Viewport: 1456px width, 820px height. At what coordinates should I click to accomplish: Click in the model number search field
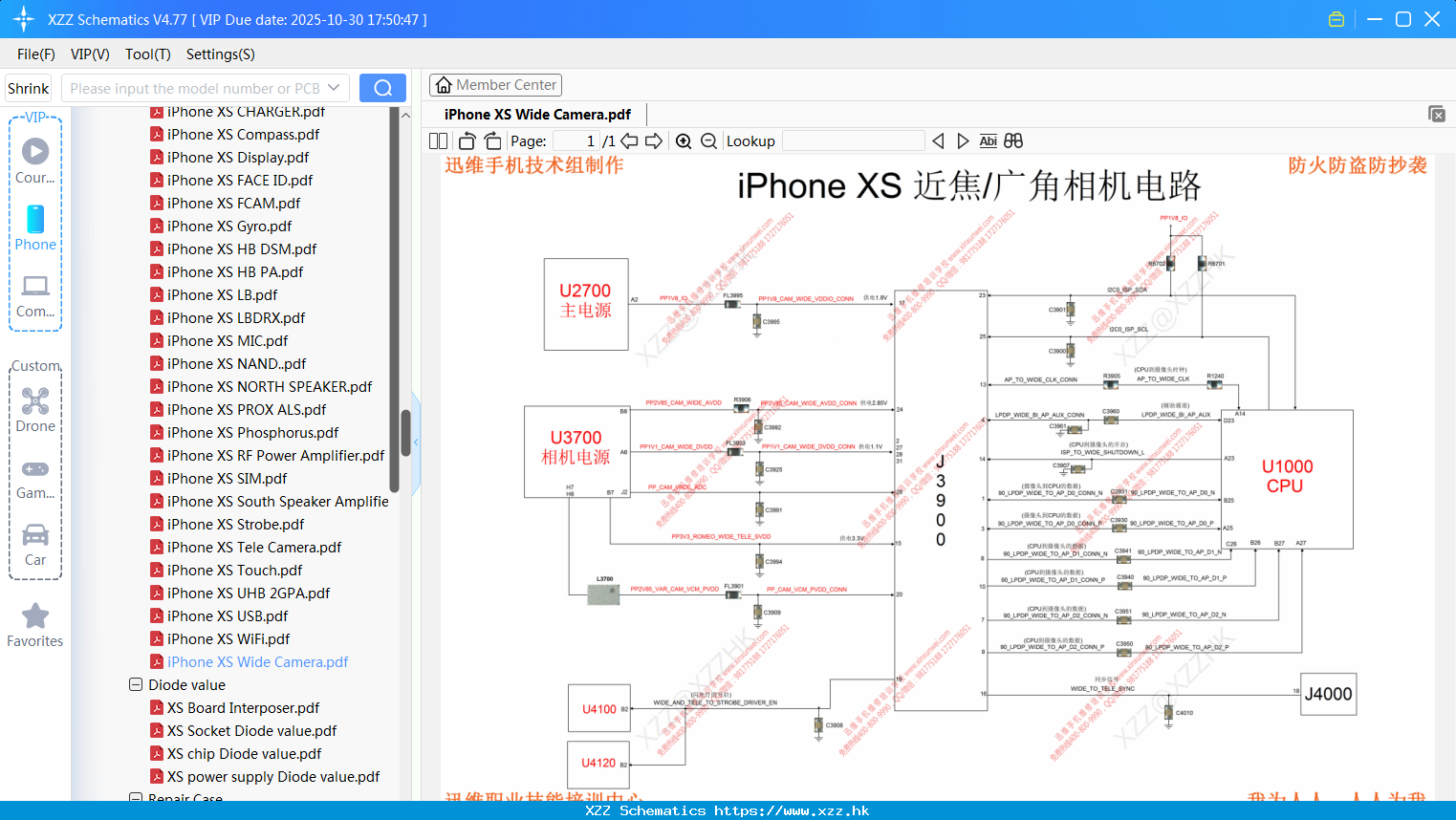(196, 88)
